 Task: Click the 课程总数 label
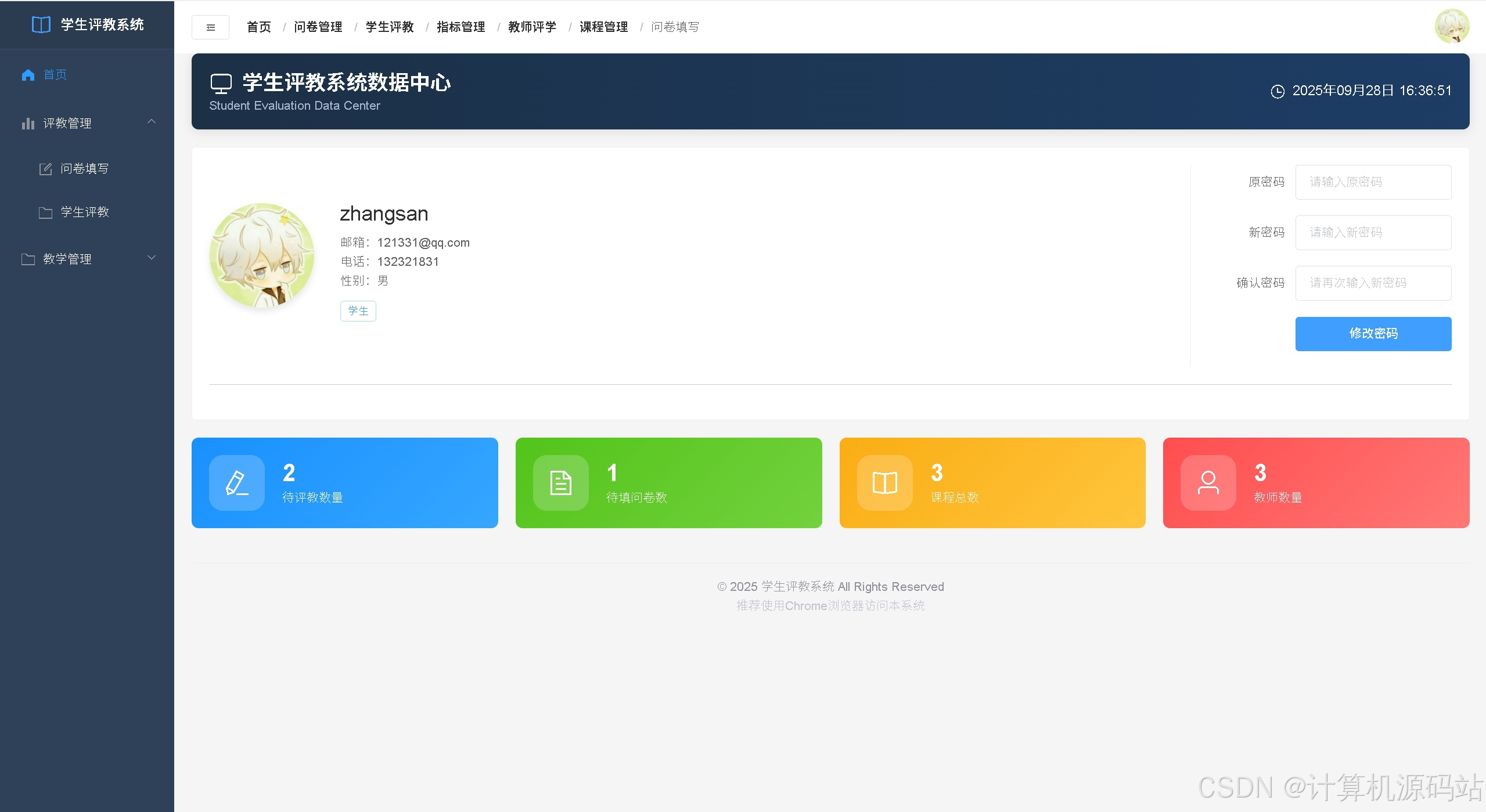(955, 498)
